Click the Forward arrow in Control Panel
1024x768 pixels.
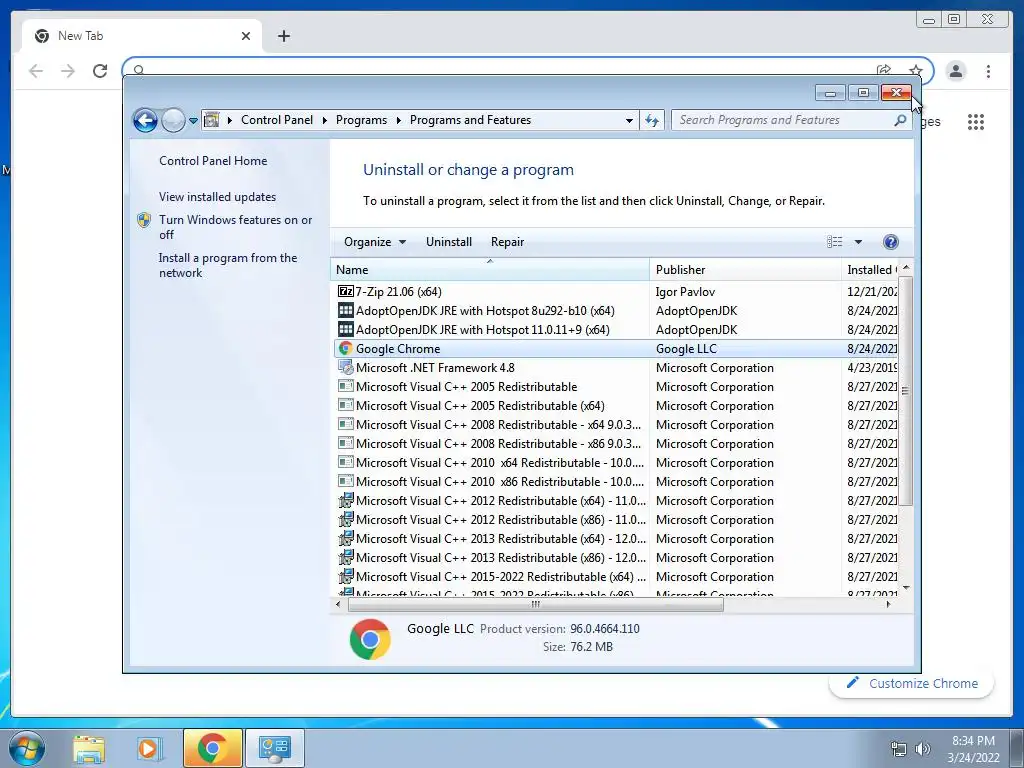click(173, 120)
